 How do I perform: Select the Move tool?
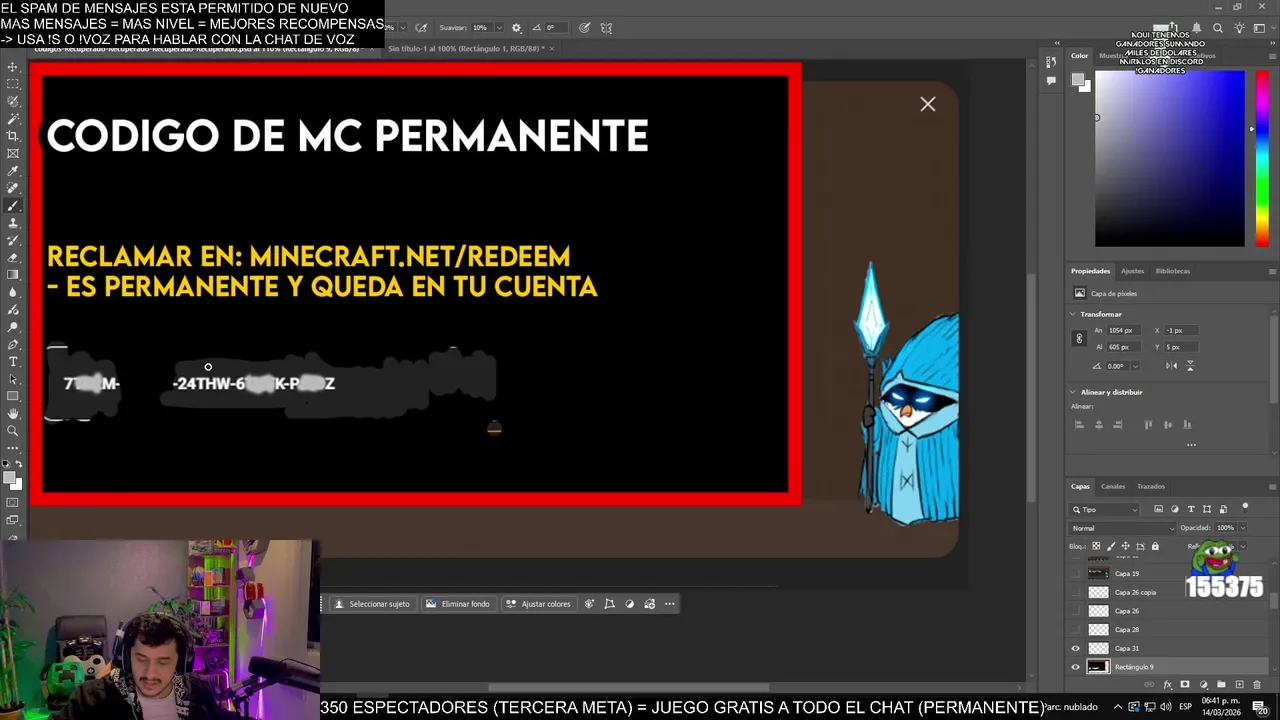[x=13, y=67]
